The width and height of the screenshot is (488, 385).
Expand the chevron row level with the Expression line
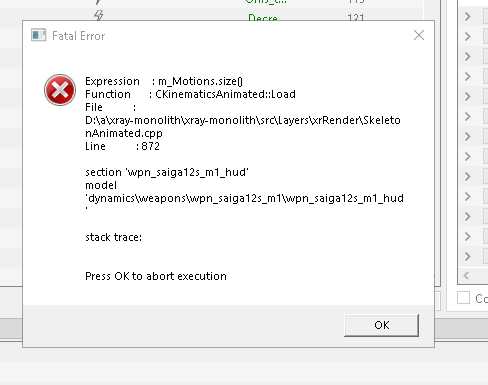pos(468,76)
